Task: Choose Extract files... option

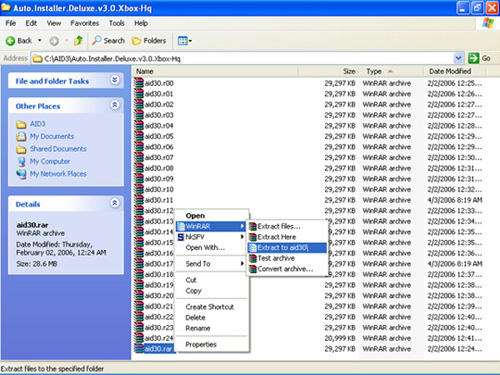Action: coord(287,226)
